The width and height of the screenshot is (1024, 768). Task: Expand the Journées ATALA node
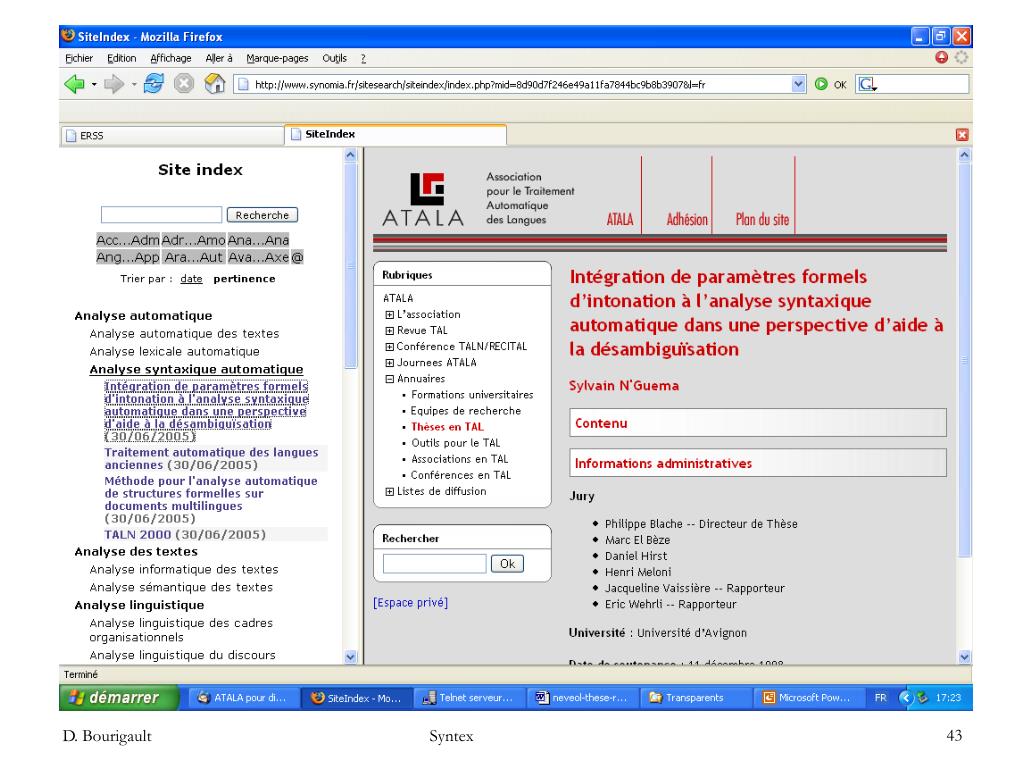(x=390, y=363)
